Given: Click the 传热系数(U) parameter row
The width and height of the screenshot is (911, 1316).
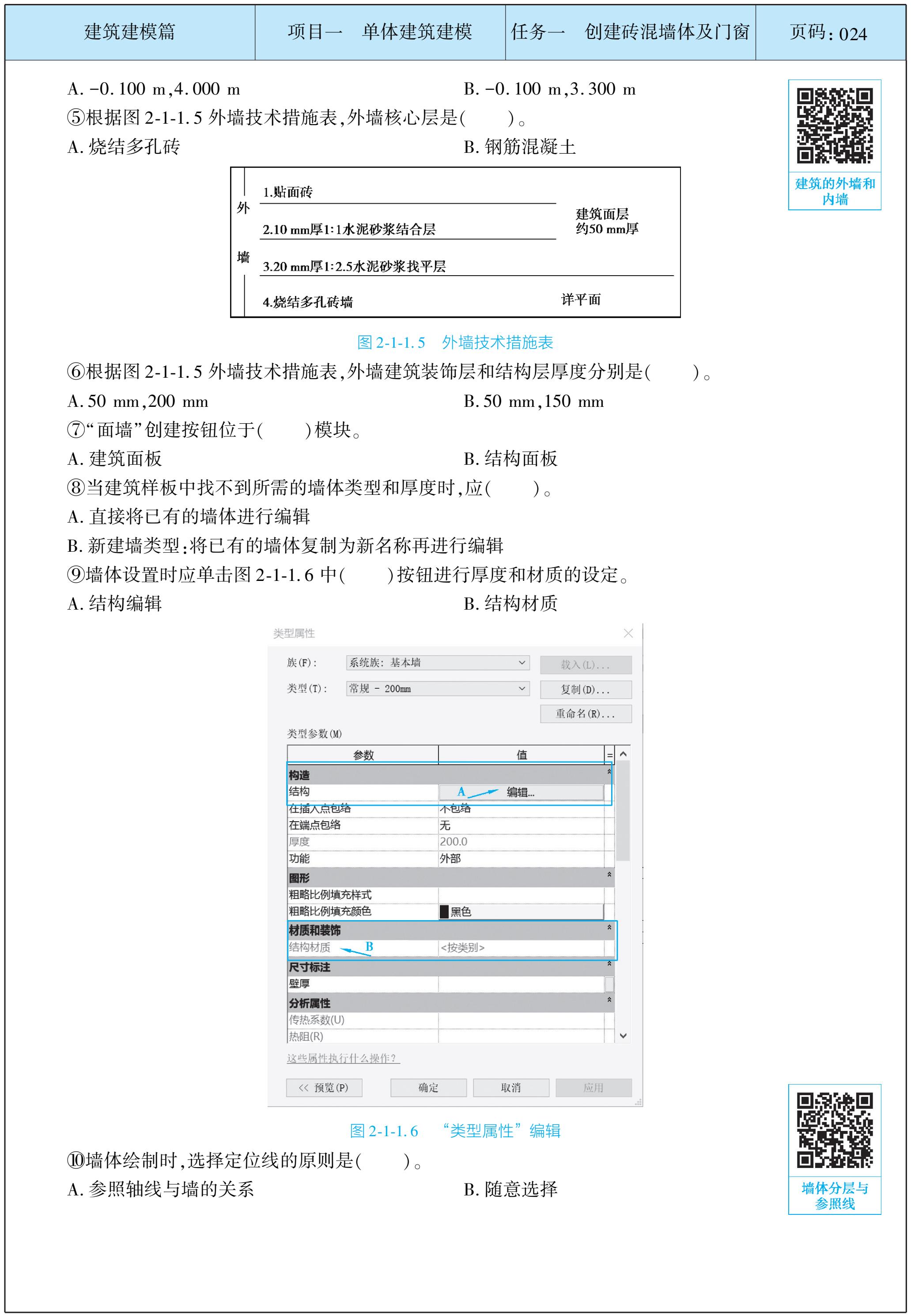Looking at the screenshot, I should click(450, 1020).
